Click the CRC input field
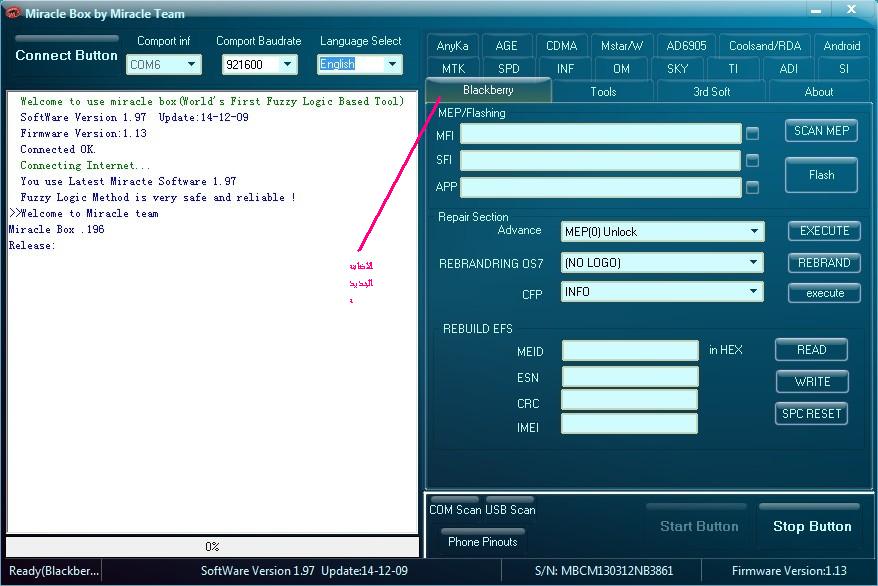This screenshot has height=586, width=878. [629, 400]
